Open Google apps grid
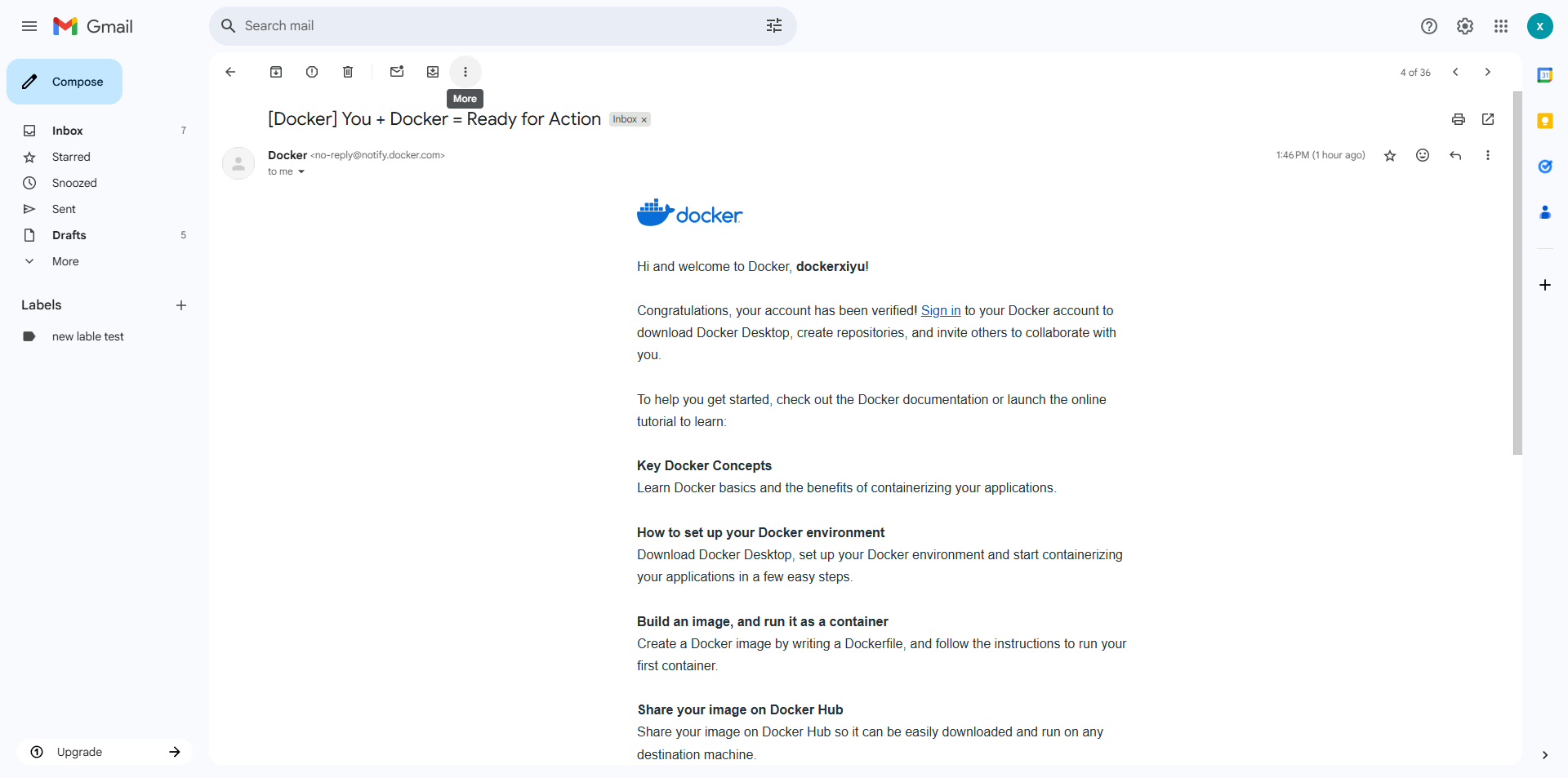Viewport: 1568px width, 778px height. 1501,26
